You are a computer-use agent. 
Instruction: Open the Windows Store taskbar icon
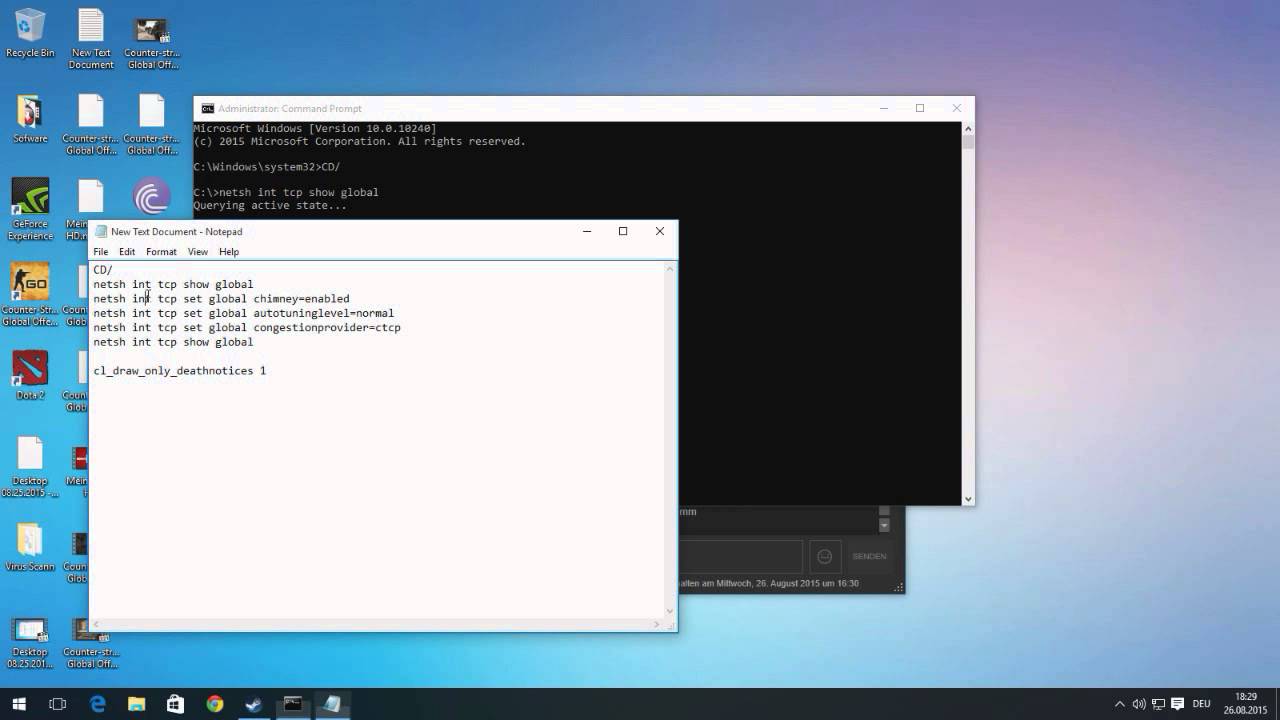coord(176,704)
